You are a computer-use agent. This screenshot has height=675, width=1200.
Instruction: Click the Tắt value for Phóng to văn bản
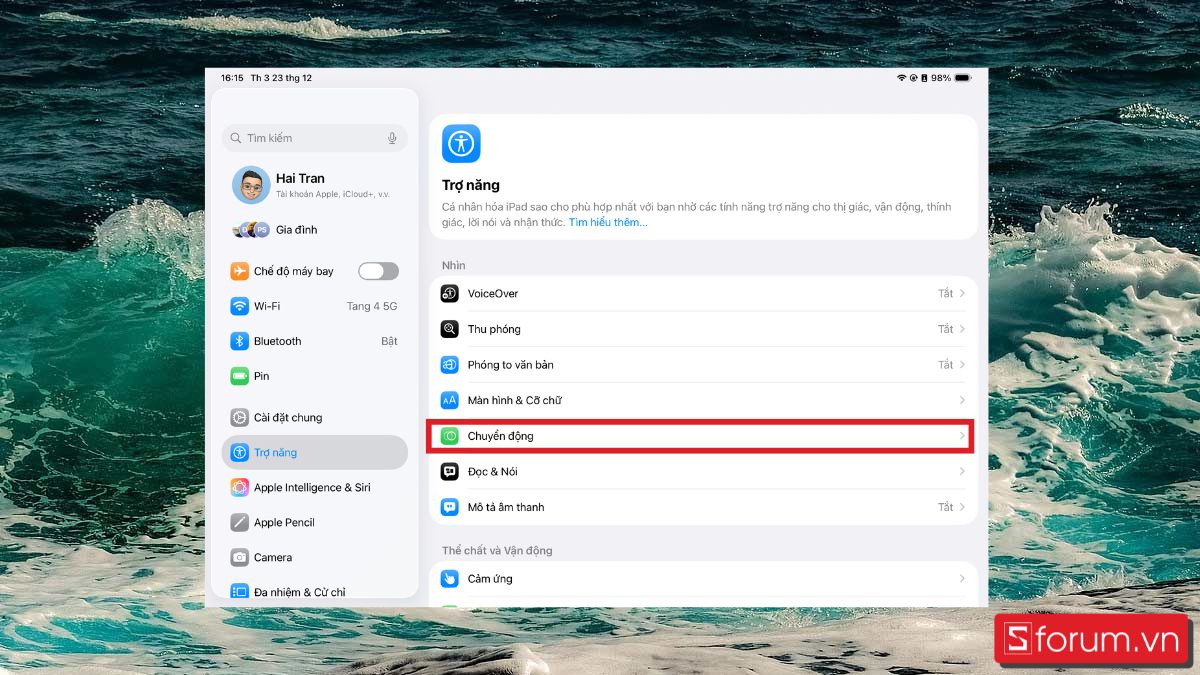click(x=945, y=365)
